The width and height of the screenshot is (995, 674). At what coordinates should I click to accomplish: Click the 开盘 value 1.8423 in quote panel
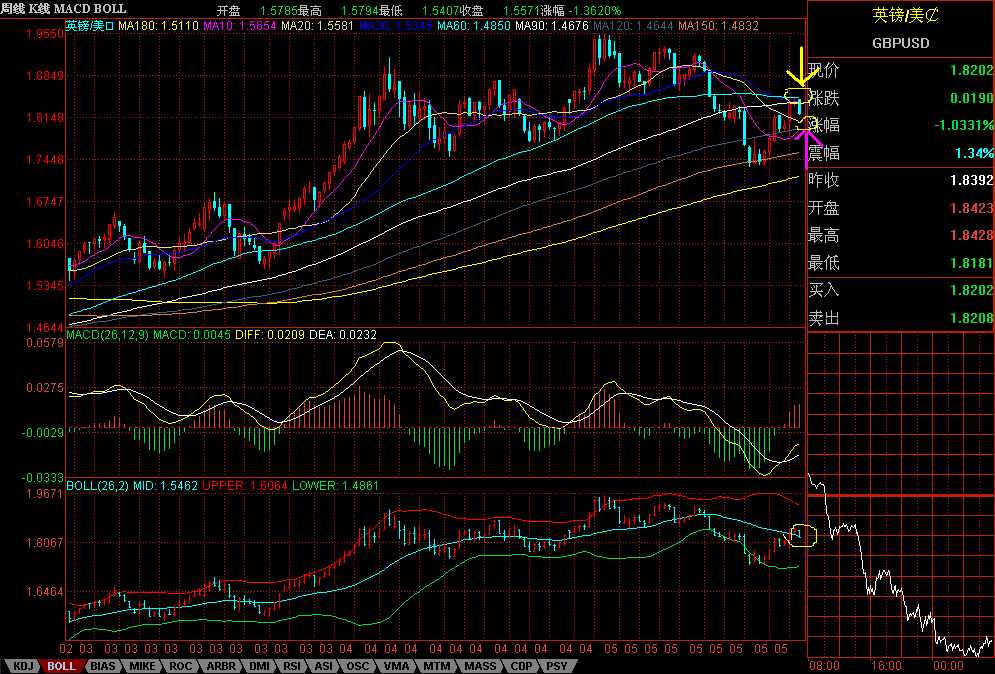(972, 208)
